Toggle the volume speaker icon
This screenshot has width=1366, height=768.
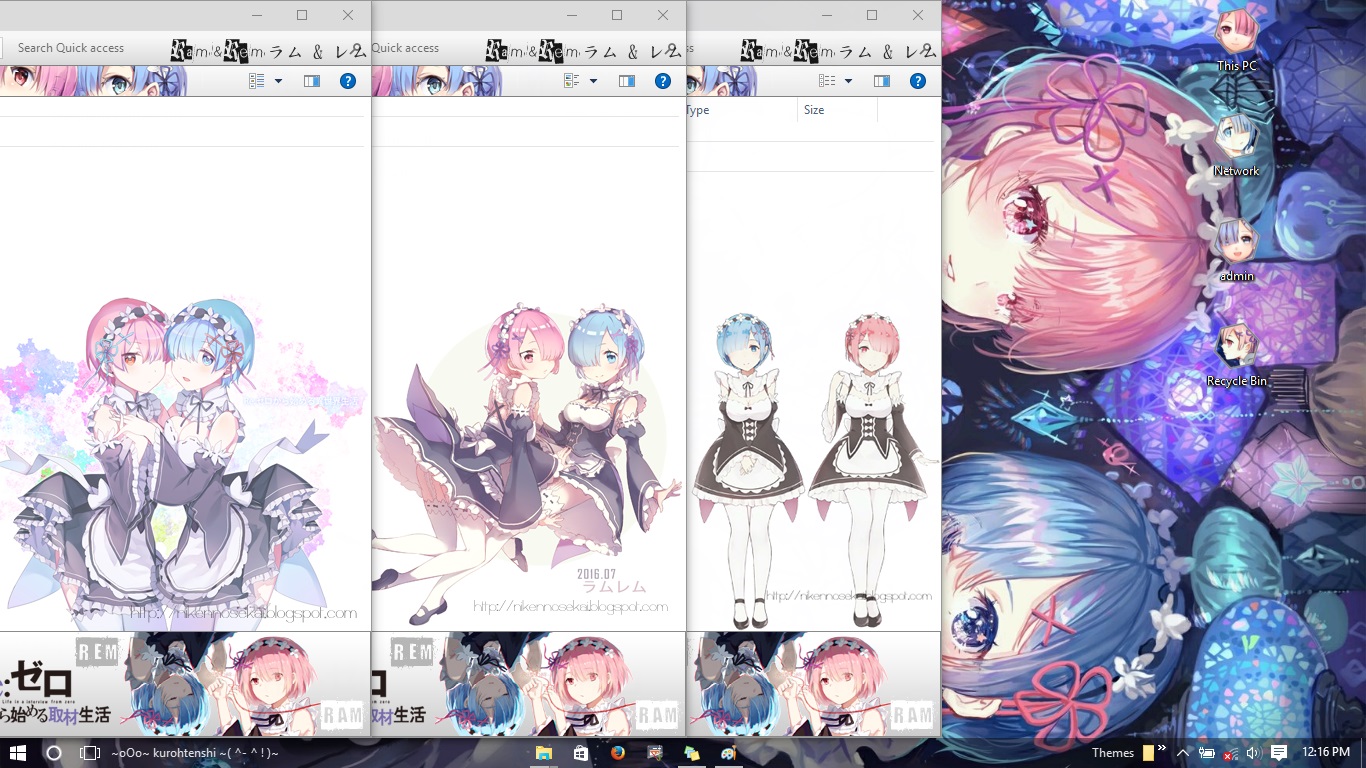coord(1254,752)
